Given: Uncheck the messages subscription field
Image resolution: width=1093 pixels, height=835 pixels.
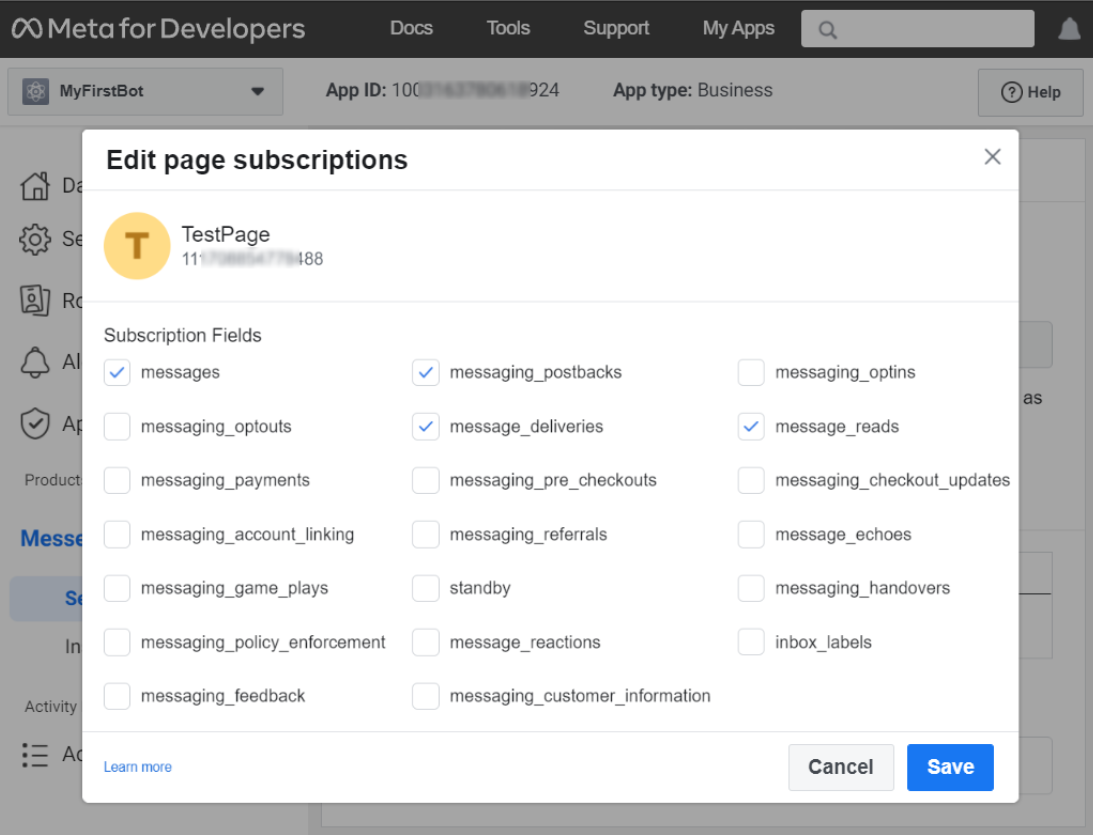Looking at the screenshot, I should pos(117,373).
